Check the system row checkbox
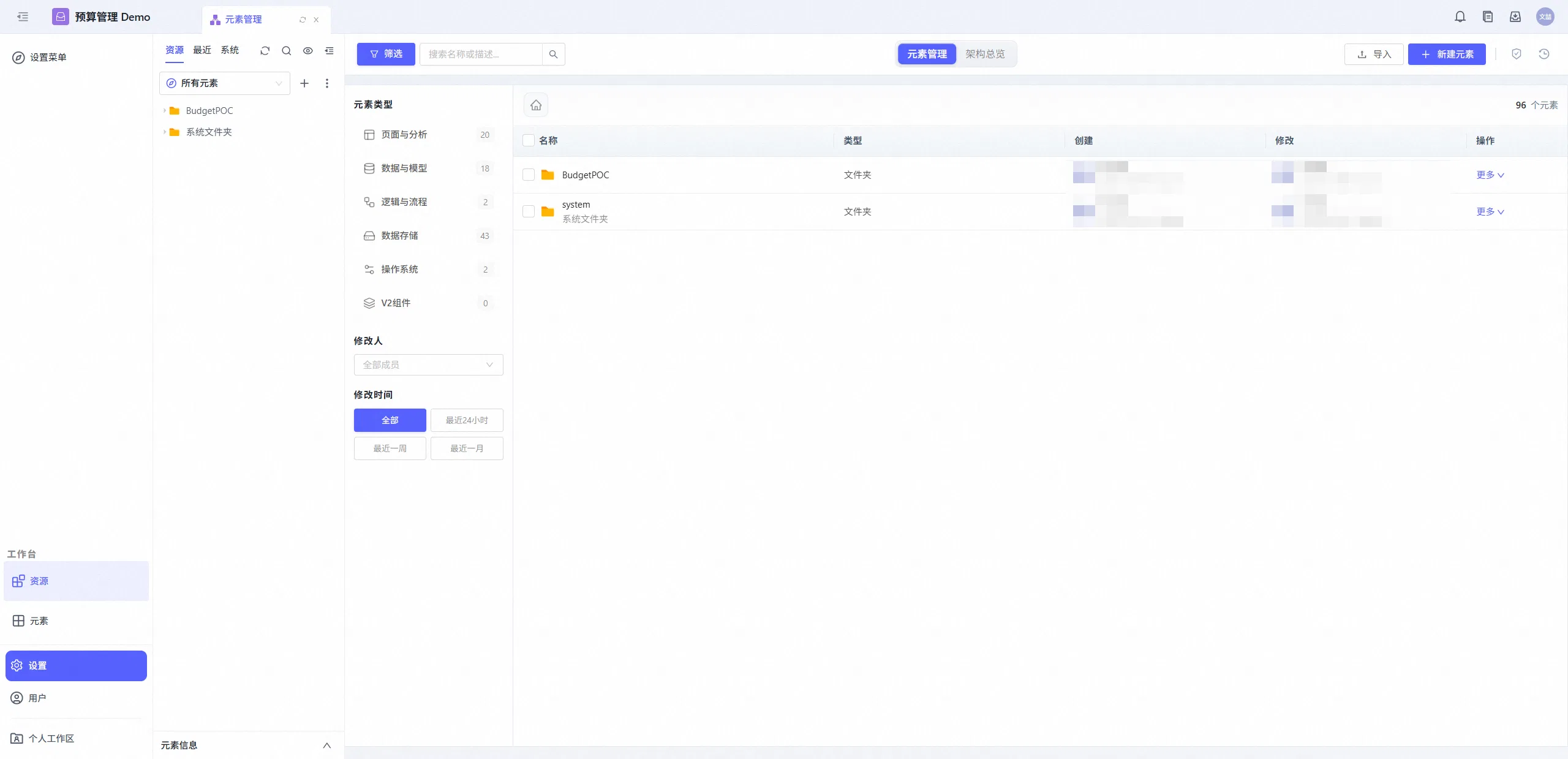Screen dimensions: 1568x759 [x=529, y=211]
